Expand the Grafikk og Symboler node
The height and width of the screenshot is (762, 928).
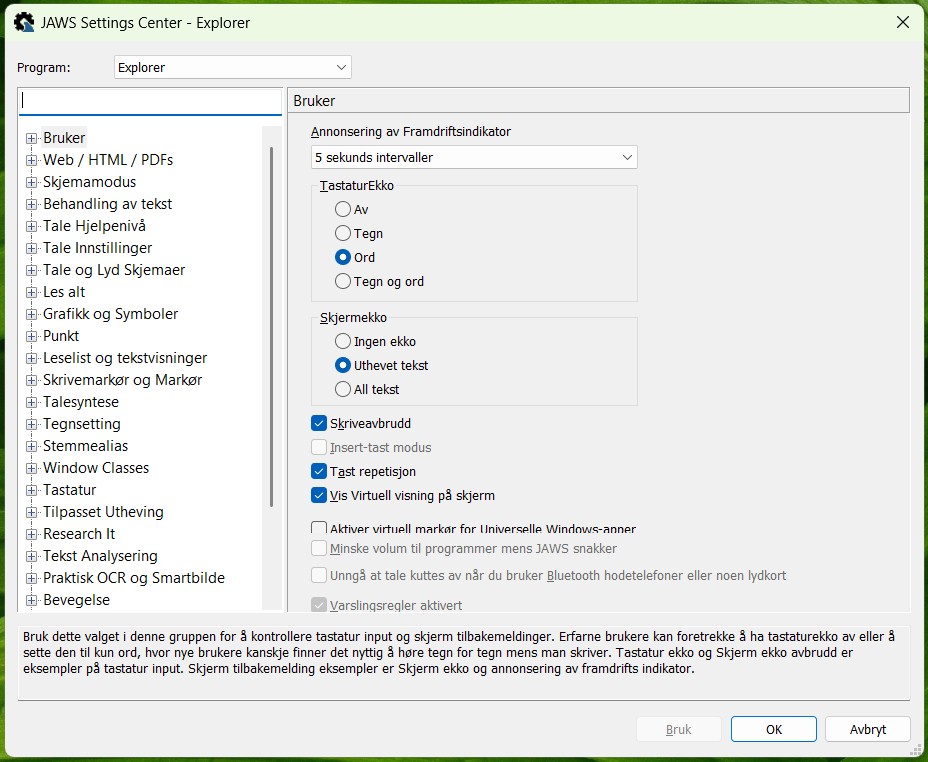[x=31, y=314]
